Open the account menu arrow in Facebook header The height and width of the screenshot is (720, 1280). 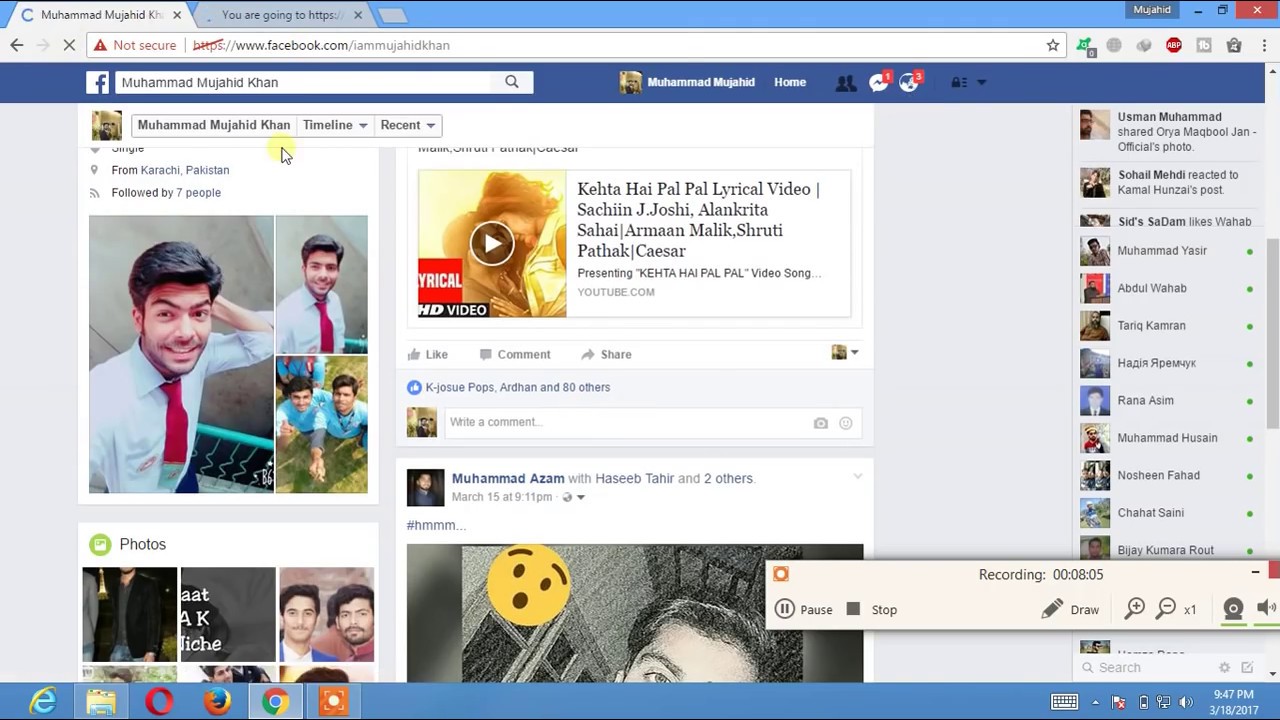[x=982, y=83]
